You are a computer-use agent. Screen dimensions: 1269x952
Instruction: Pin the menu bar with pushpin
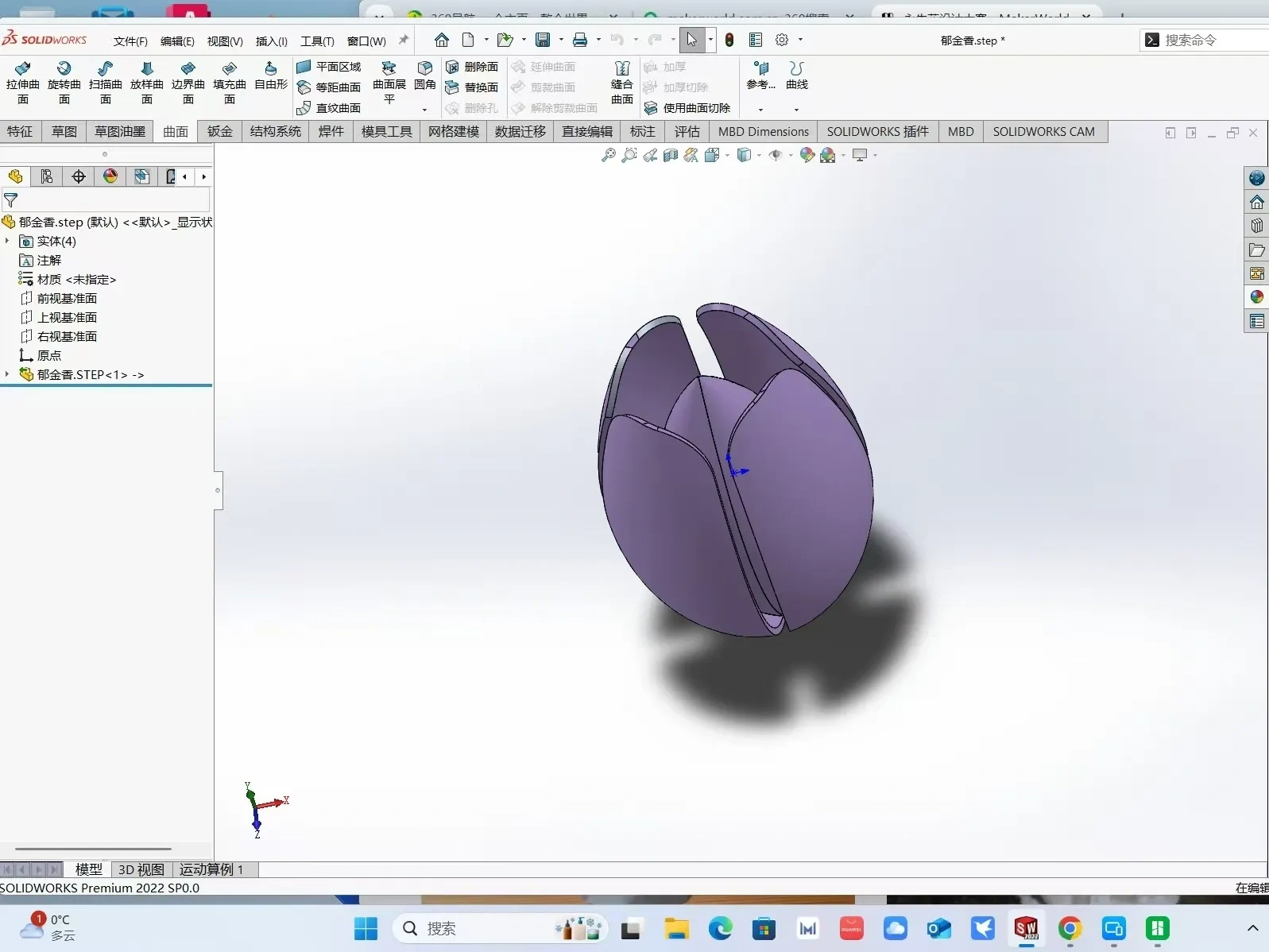tap(404, 40)
